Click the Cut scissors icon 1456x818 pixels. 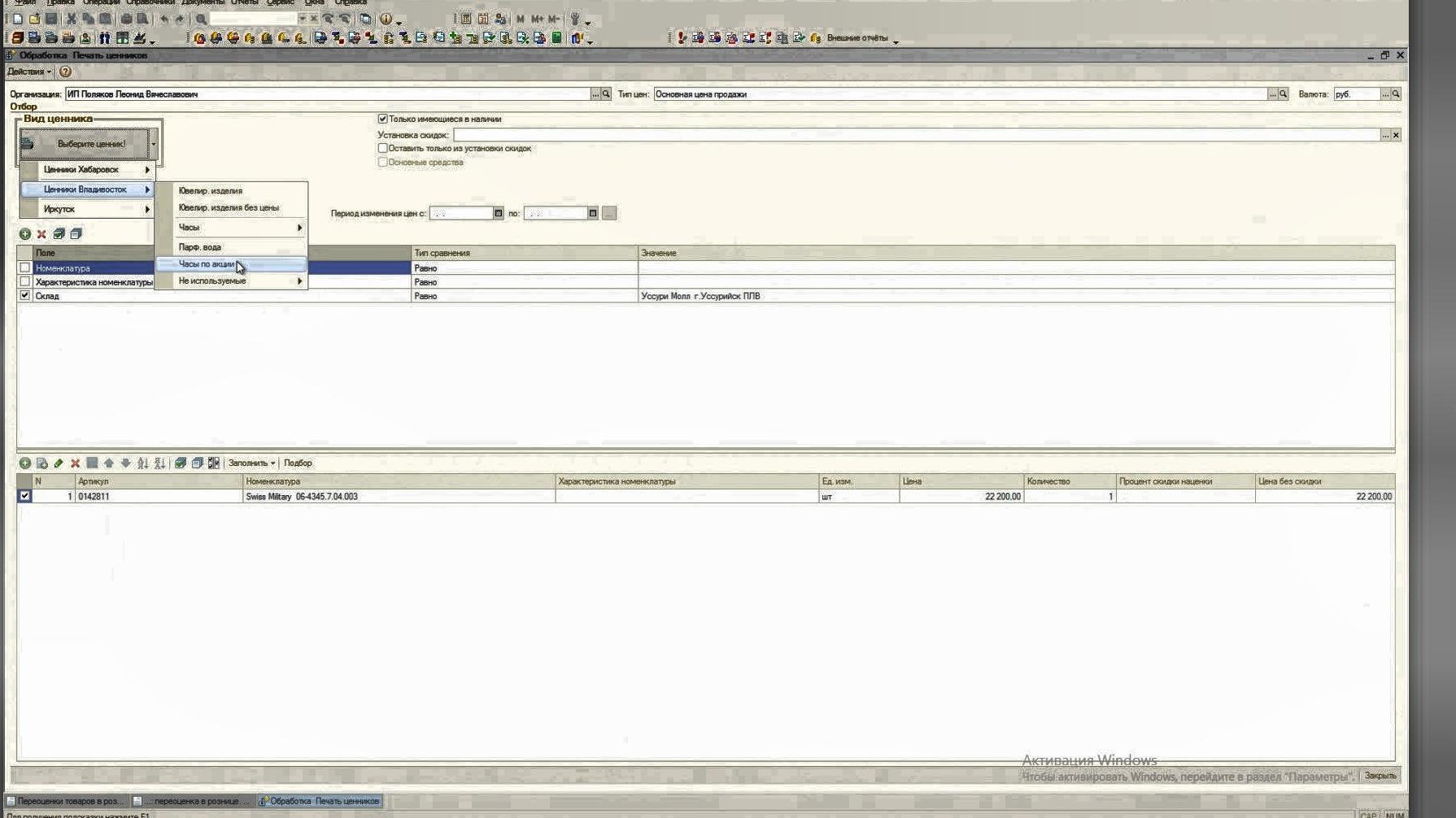coord(72,19)
